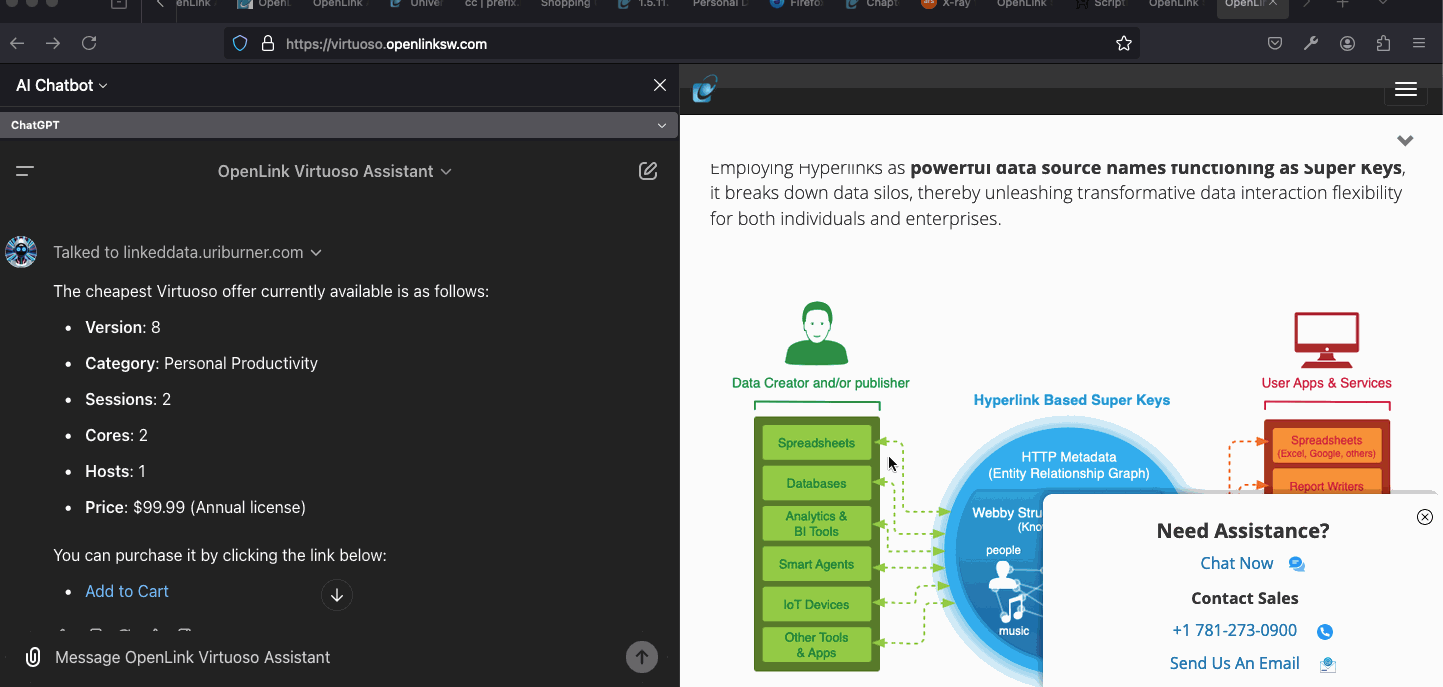The height and width of the screenshot is (687, 1443).
Task: Click the Data Creator person icon
Action: pos(816,334)
